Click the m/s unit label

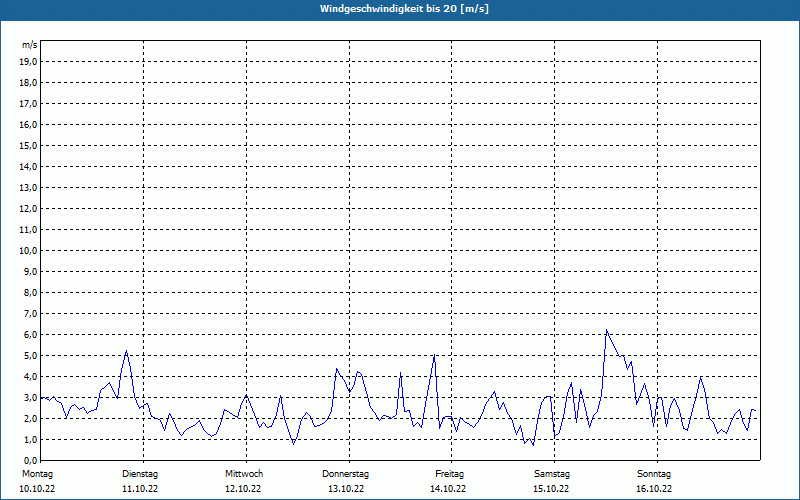pyautogui.click(x=30, y=45)
